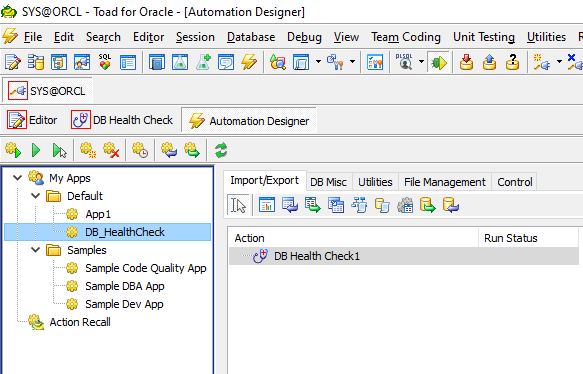Refresh the Automation Designer with green arrows
The width and height of the screenshot is (583, 374).
click(x=221, y=151)
